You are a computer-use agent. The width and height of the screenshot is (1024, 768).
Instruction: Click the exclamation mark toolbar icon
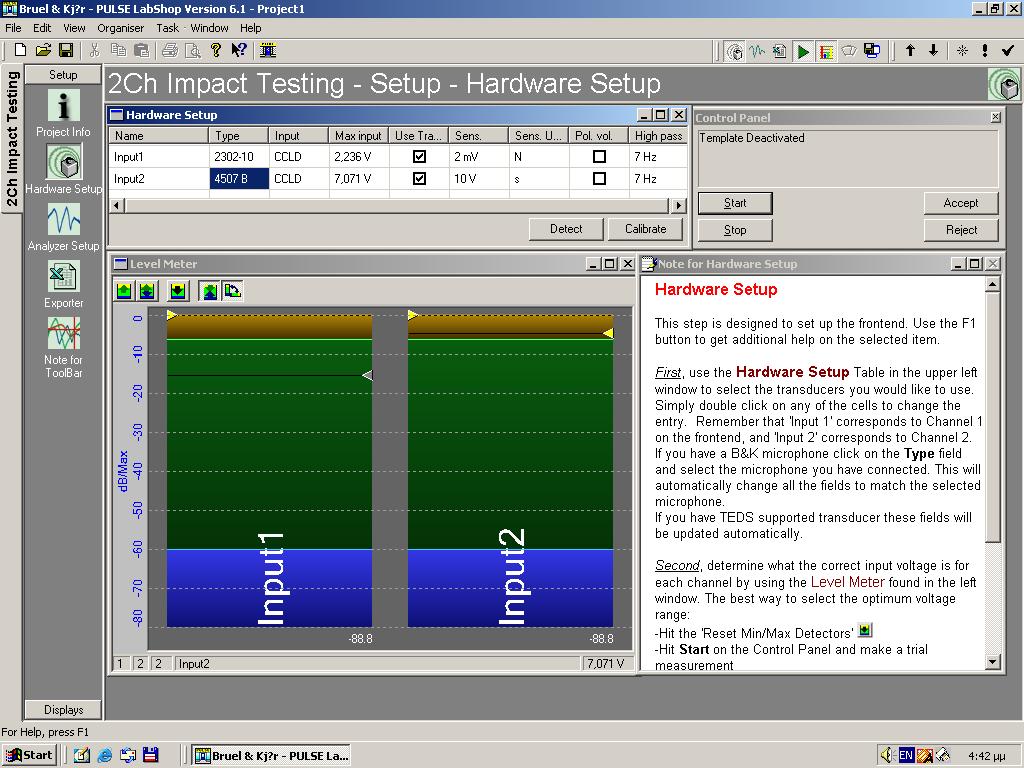pyautogui.click(x=985, y=50)
